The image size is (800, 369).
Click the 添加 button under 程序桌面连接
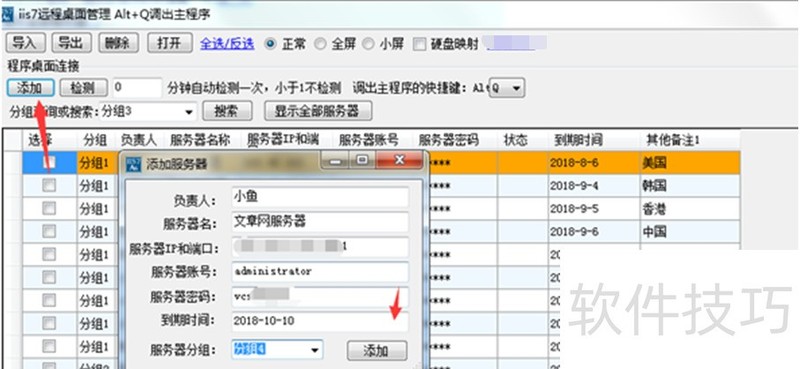click(x=30, y=88)
